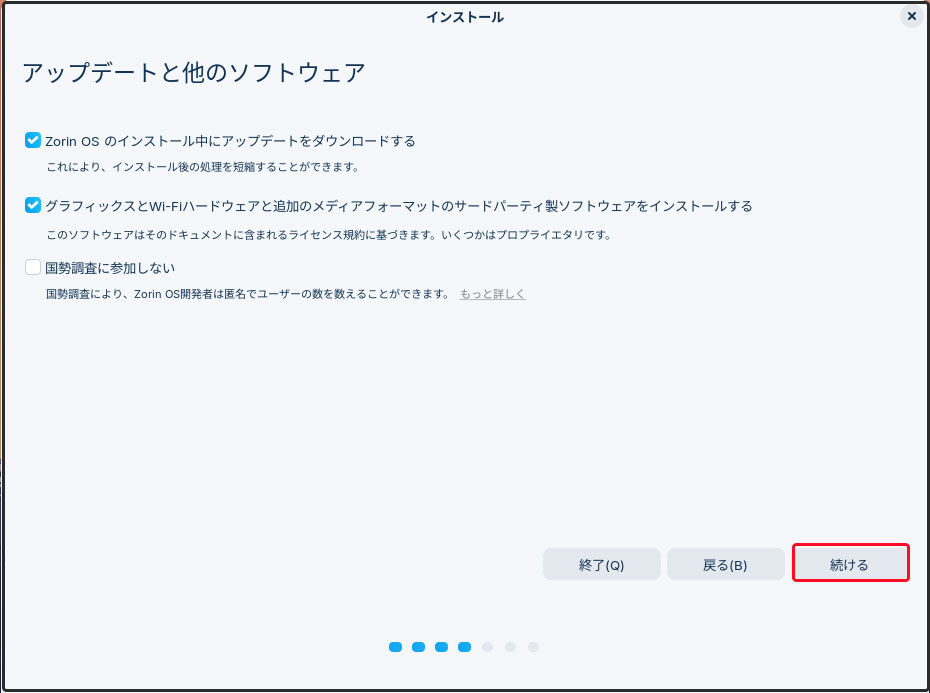This screenshot has width=930, height=693.
Task: Go back with the 戻る(B) button
Action: click(x=725, y=564)
